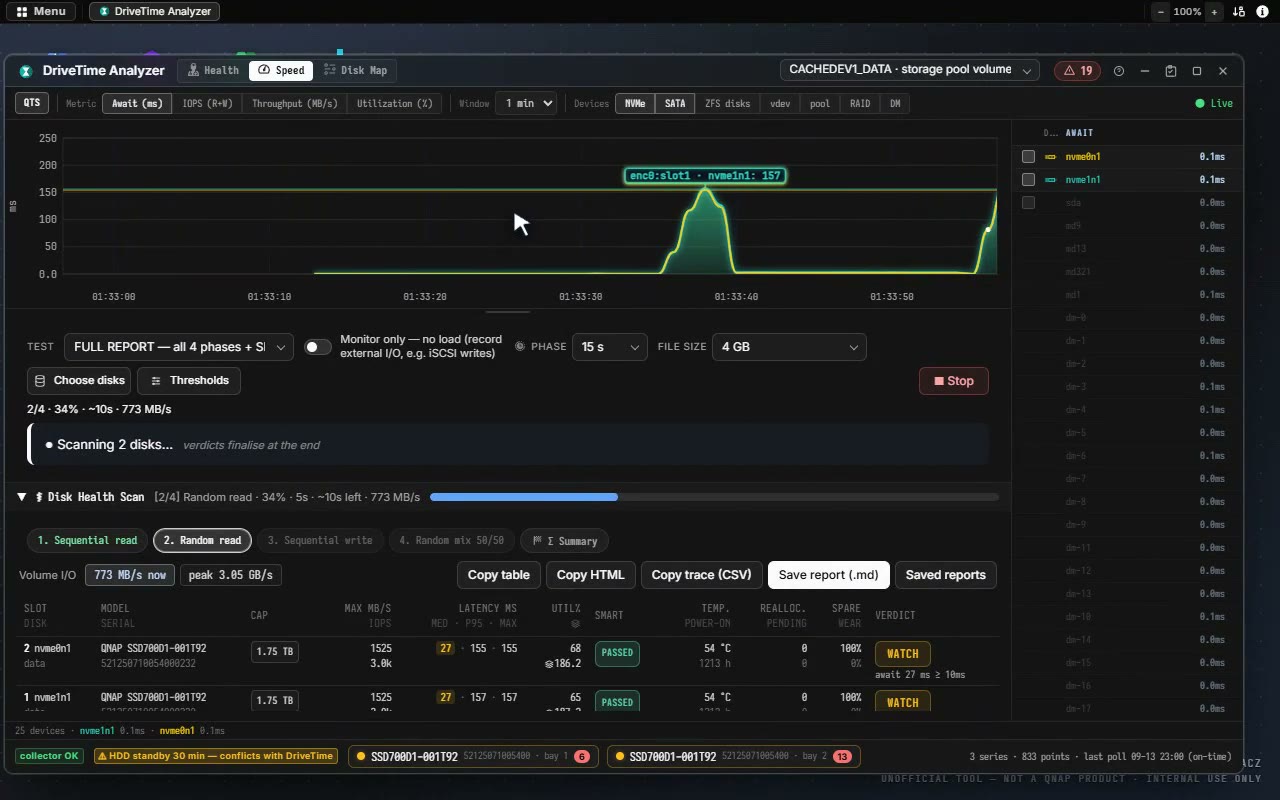Switch to the Disk Map tab
This screenshot has height=800, width=1280.
[x=355, y=71]
